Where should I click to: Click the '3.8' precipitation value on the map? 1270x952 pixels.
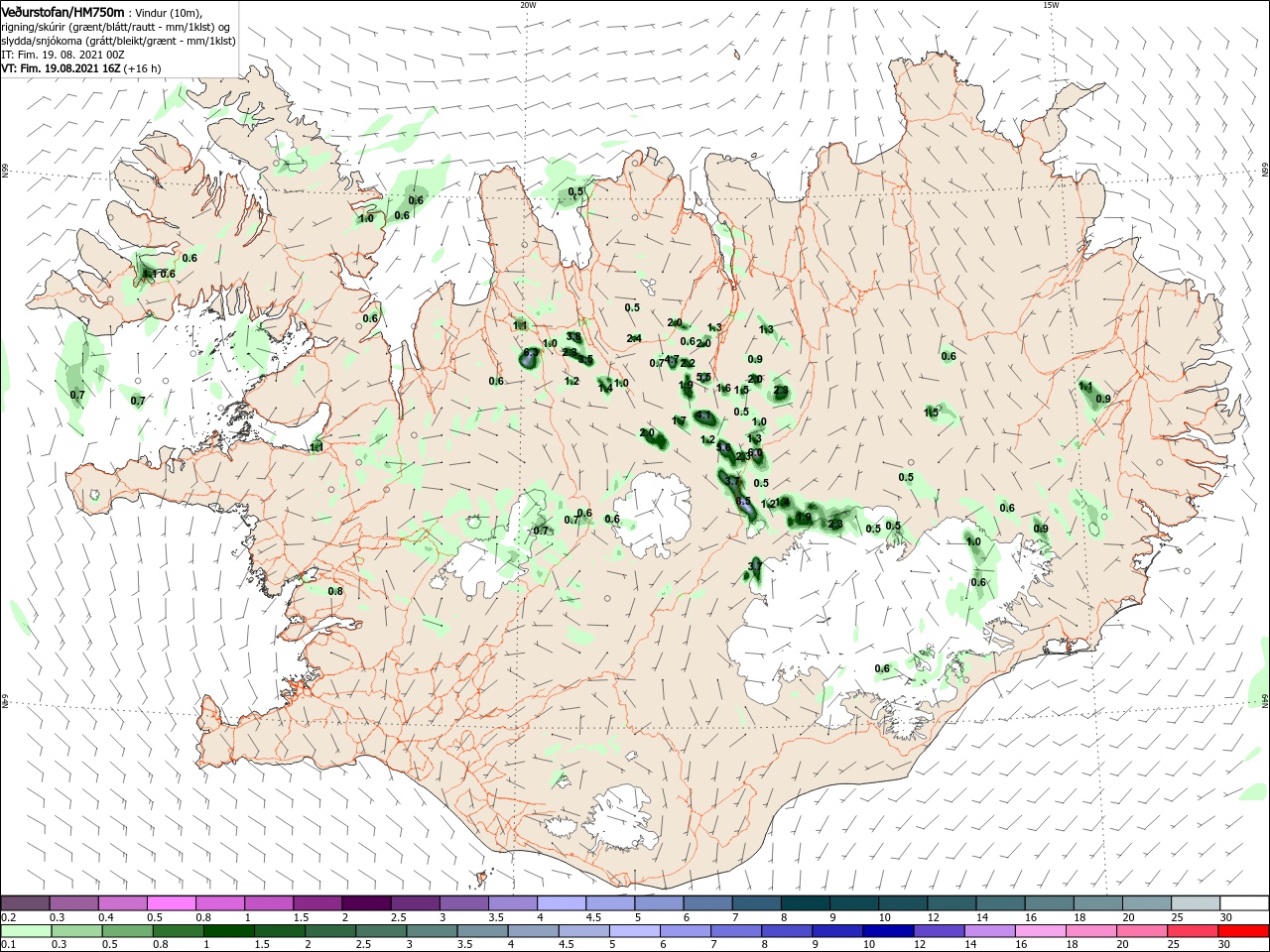(x=573, y=337)
